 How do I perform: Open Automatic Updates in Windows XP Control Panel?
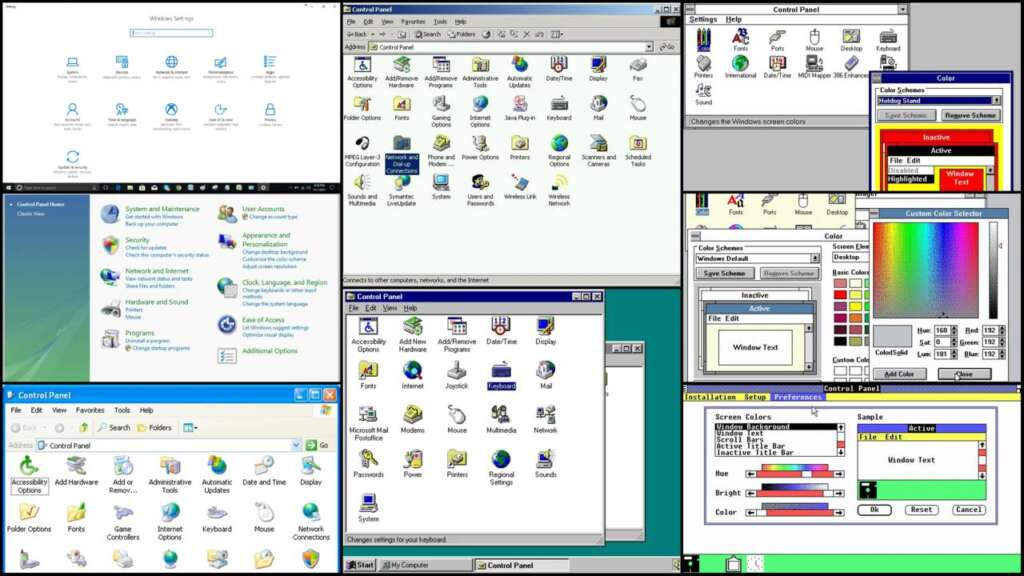point(217,474)
